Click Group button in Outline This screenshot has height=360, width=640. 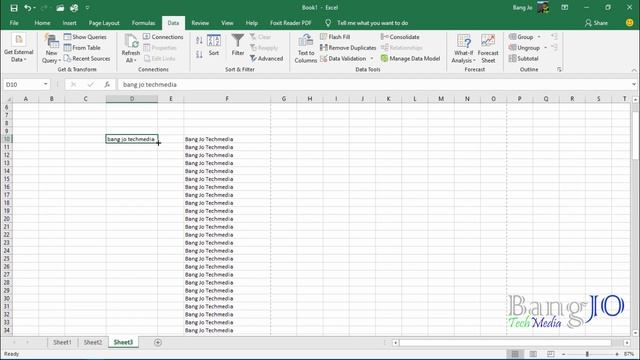click(521, 37)
